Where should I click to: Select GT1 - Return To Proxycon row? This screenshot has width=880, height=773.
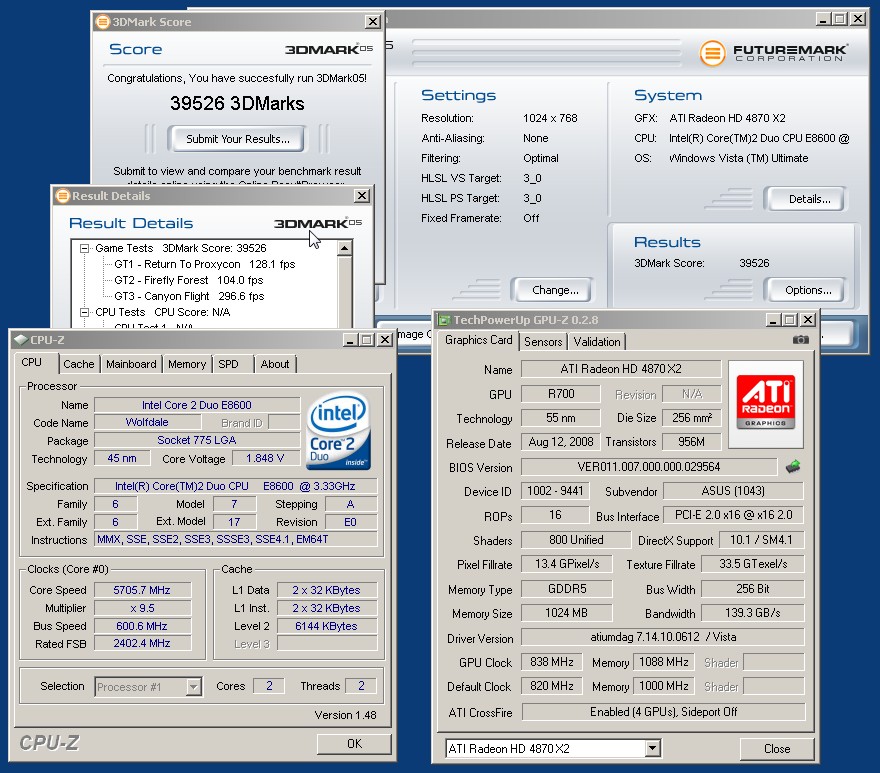[x=204, y=264]
